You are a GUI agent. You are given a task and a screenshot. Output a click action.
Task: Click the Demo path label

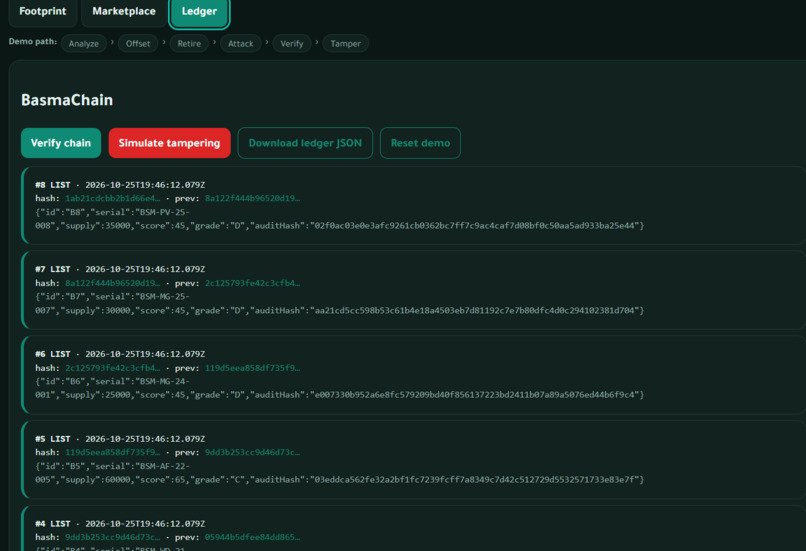33,42
